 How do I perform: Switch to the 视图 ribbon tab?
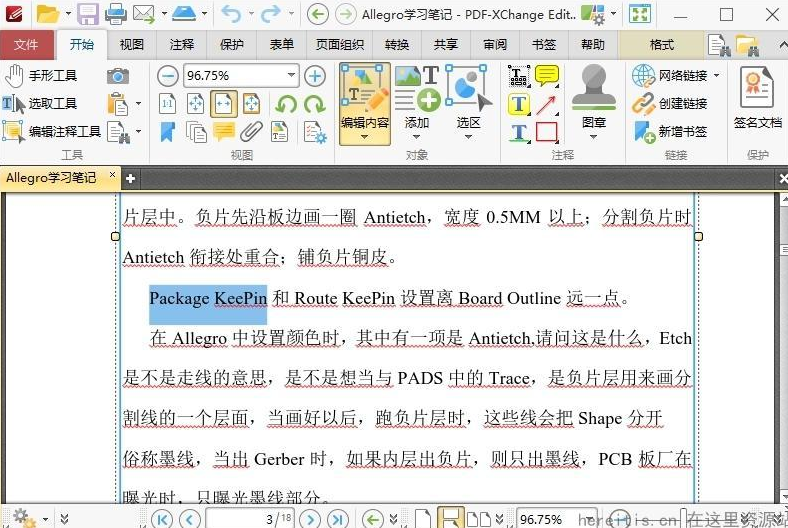coord(132,45)
